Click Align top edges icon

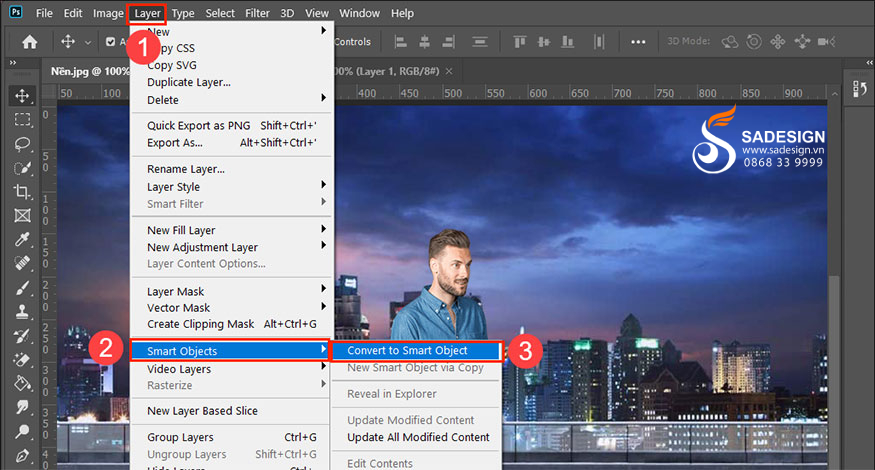coord(520,42)
